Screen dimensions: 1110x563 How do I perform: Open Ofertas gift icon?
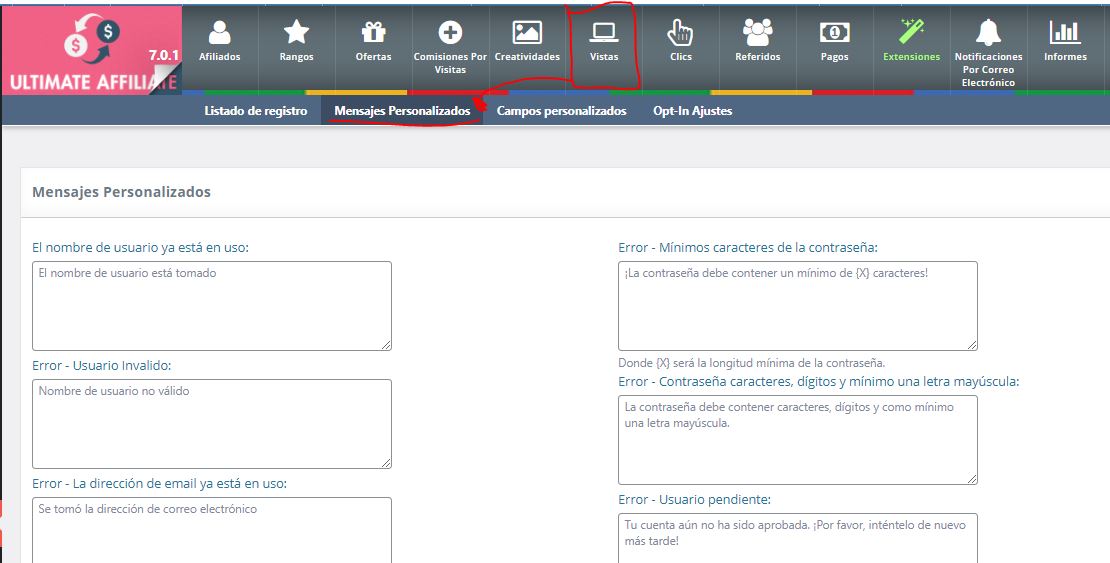pos(373,33)
